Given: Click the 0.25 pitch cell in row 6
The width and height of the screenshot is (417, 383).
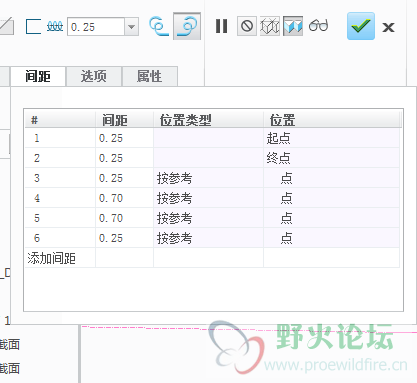Looking at the screenshot, I should [x=124, y=238].
